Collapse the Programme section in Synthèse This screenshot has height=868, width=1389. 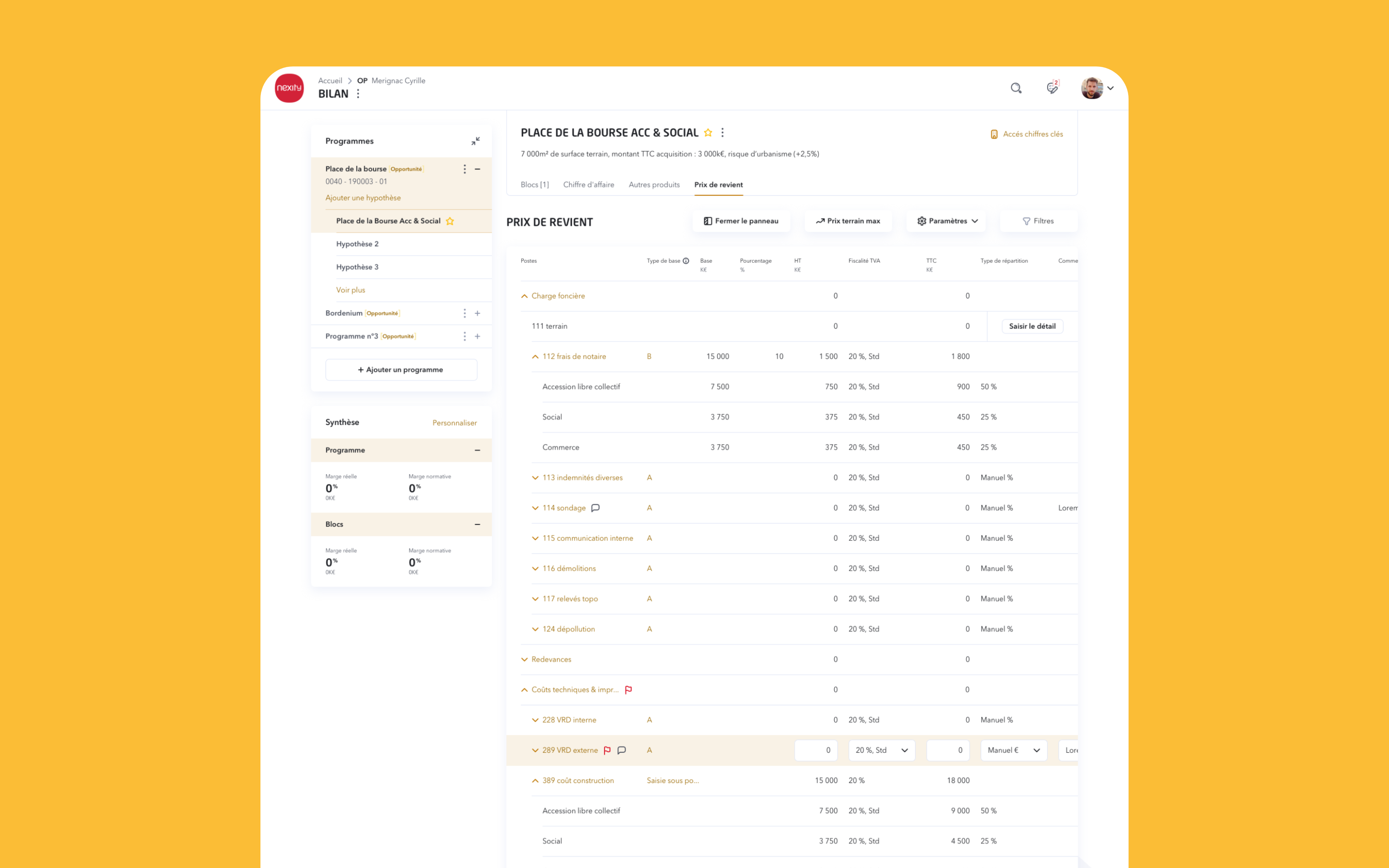pyautogui.click(x=477, y=450)
